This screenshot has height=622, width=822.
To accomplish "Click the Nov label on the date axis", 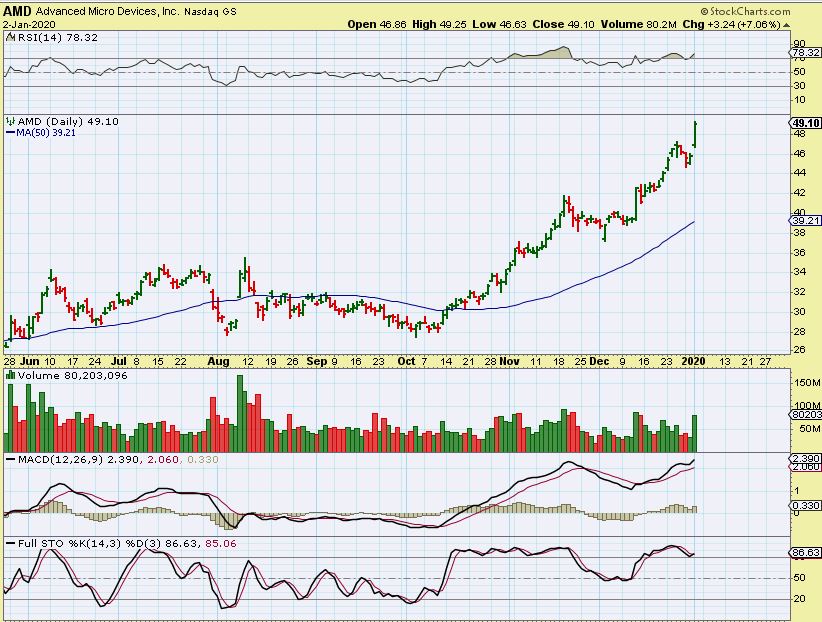I will tap(509, 361).
